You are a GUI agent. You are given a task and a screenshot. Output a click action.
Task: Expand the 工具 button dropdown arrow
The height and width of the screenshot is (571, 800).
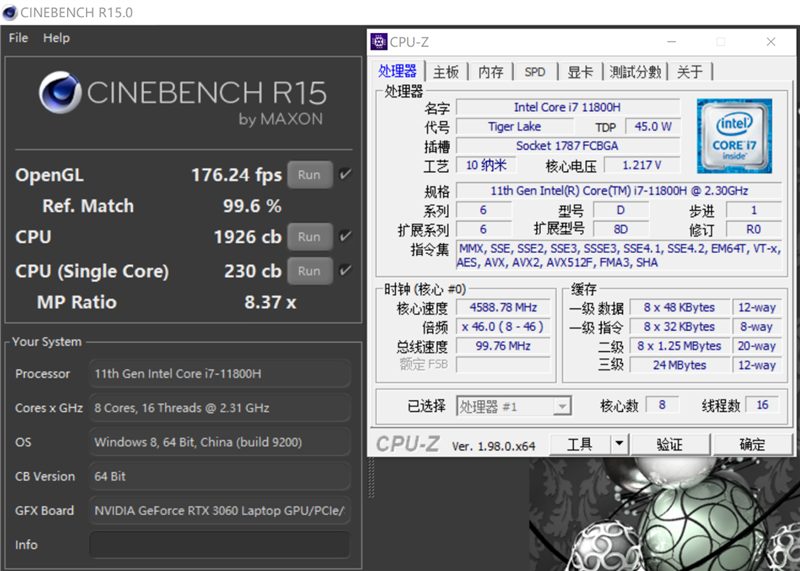click(x=619, y=444)
